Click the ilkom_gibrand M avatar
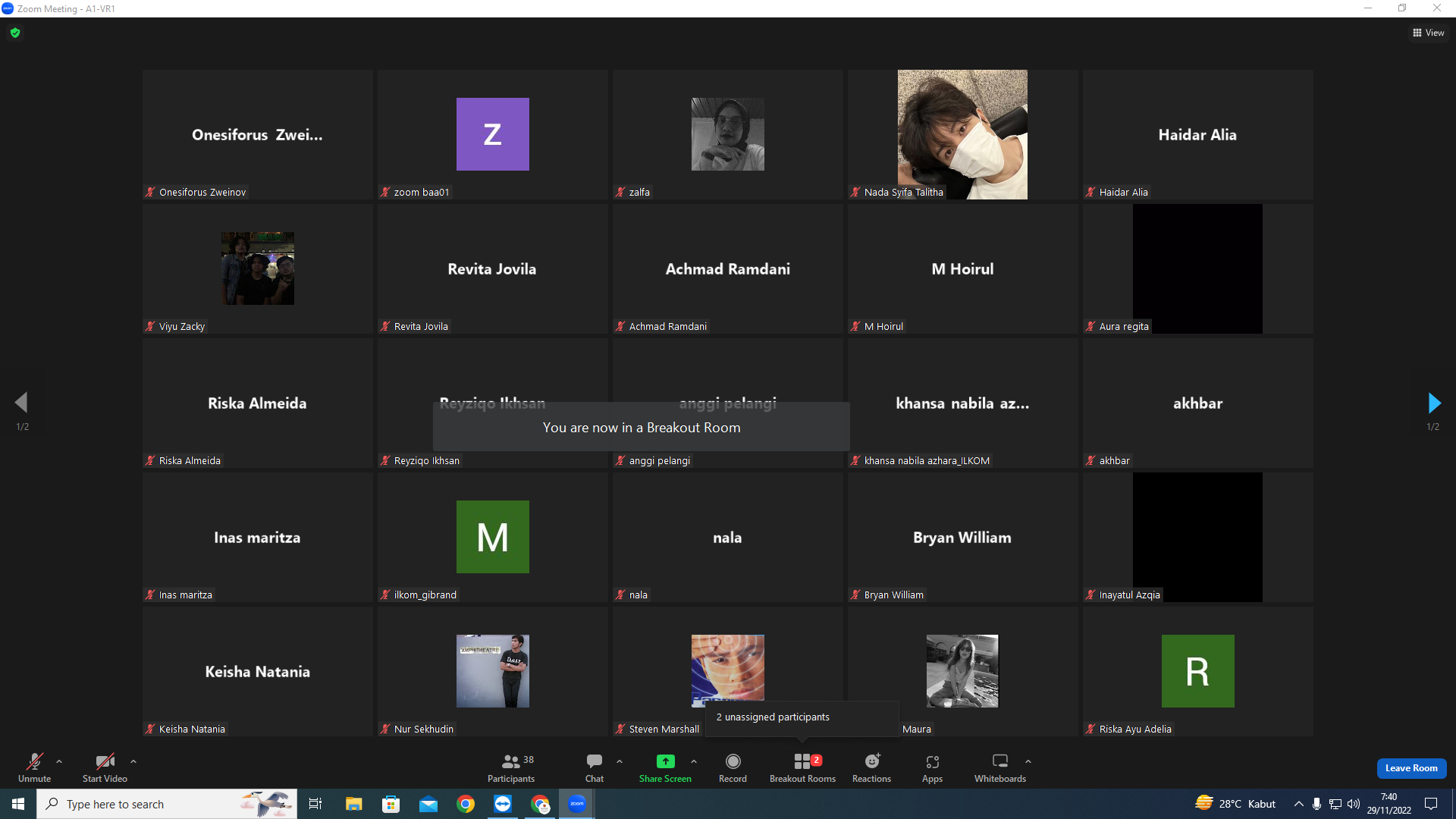1456x819 pixels. click(493, 537)
